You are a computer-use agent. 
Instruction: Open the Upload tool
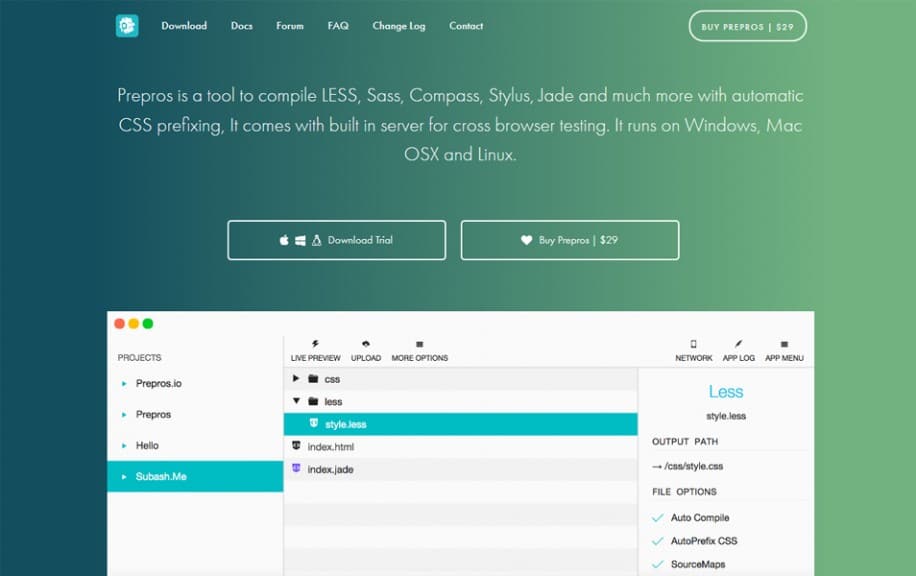click(366, 352)
